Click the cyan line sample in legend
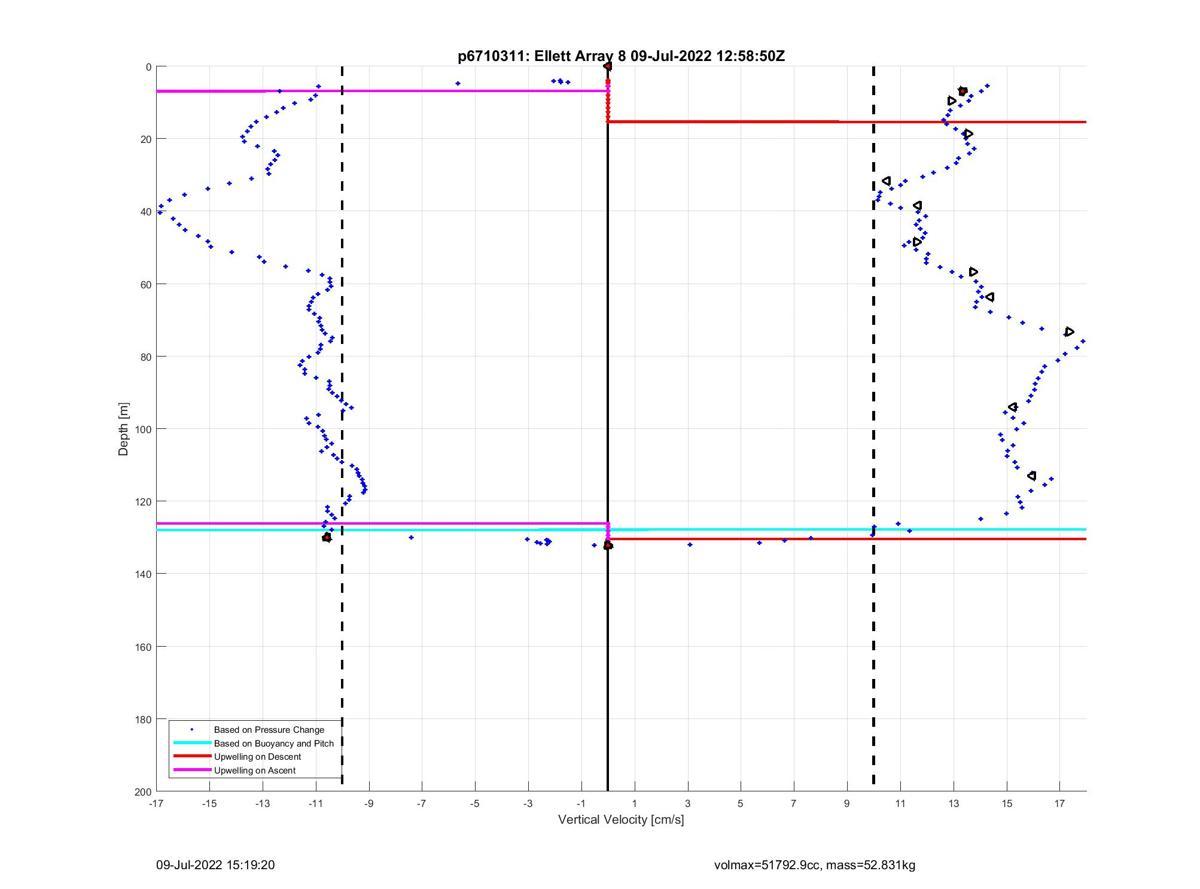 point(191,743)
